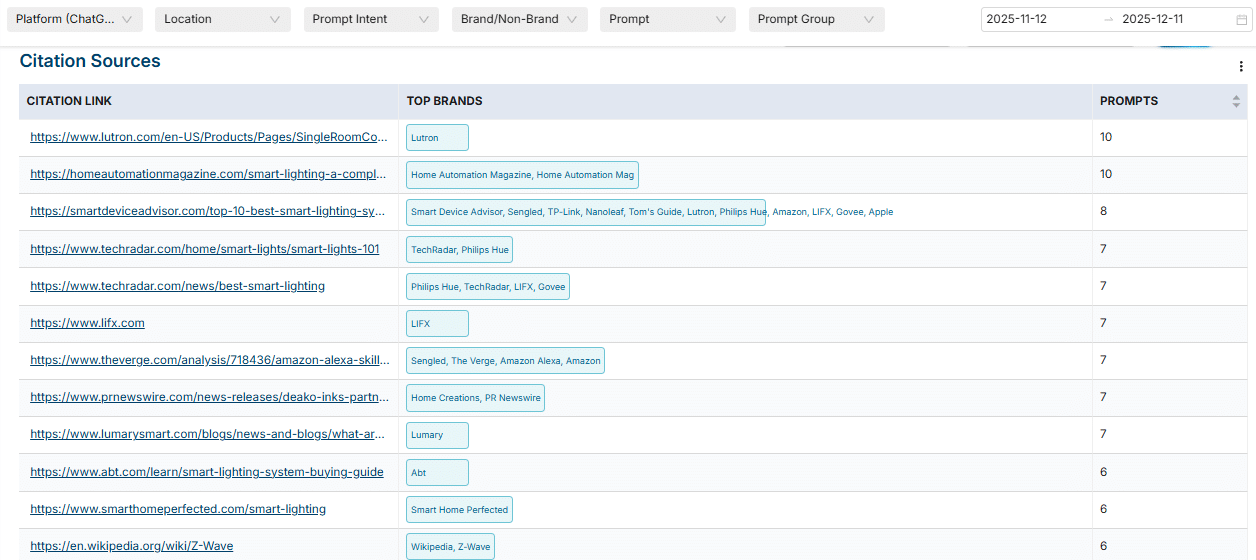Viewport: 1256px width, 560px height.
Task: Click the Home Creations, PR Newswire tag
Action: pos(475,398)
